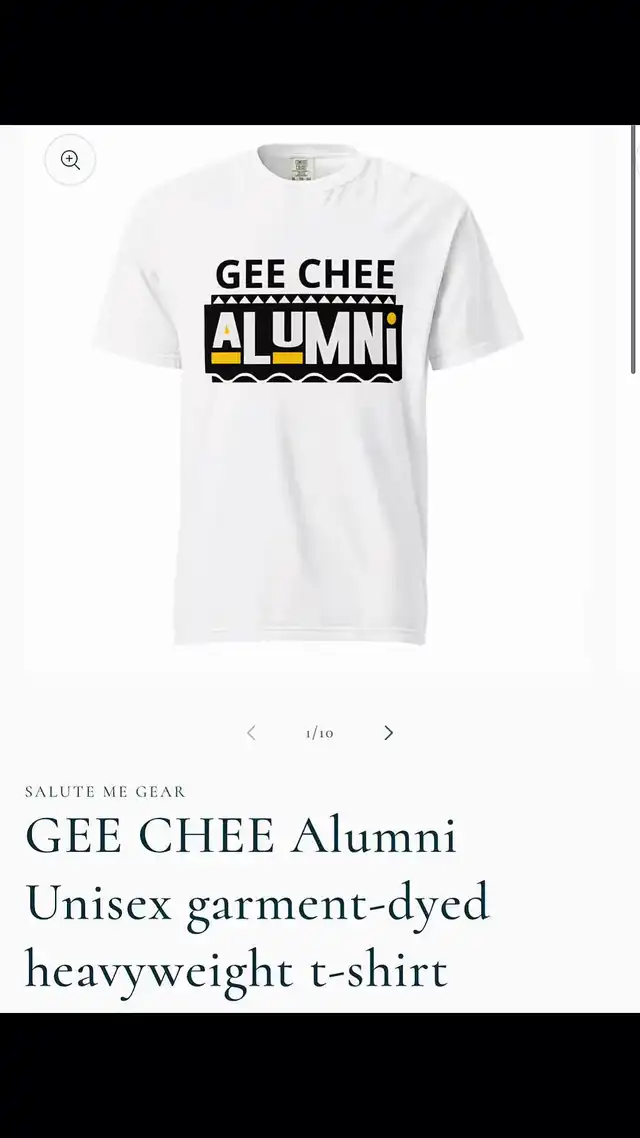This screenshot has width=640, height=1138.
Task: Click the page scrollbar thumb on the right
Action: [633, 250]
